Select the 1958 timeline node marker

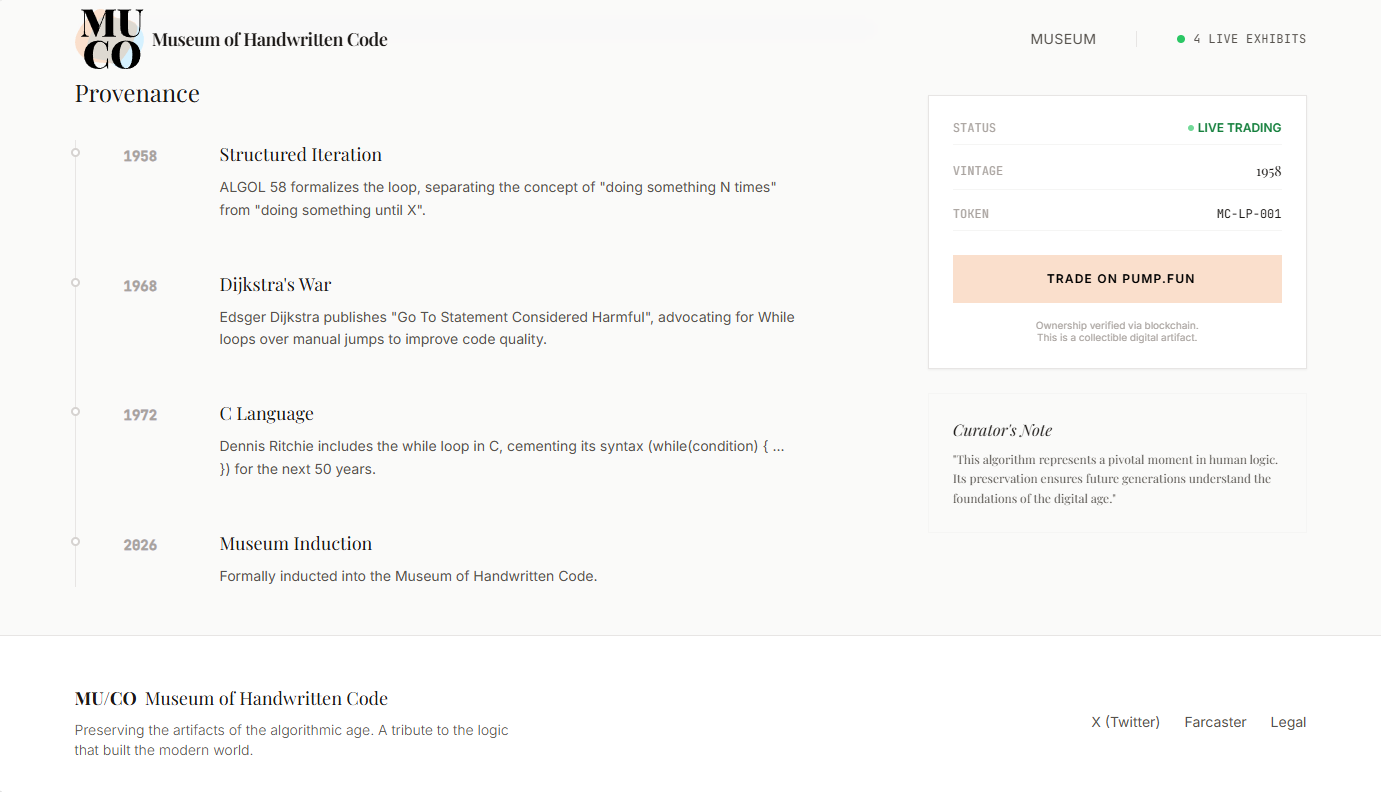[x=75, y=153]
